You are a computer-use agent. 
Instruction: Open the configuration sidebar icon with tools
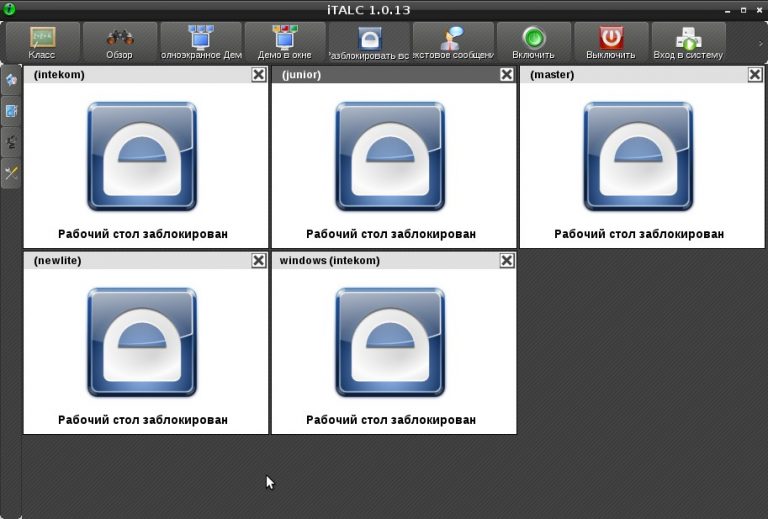pos(11,173)
